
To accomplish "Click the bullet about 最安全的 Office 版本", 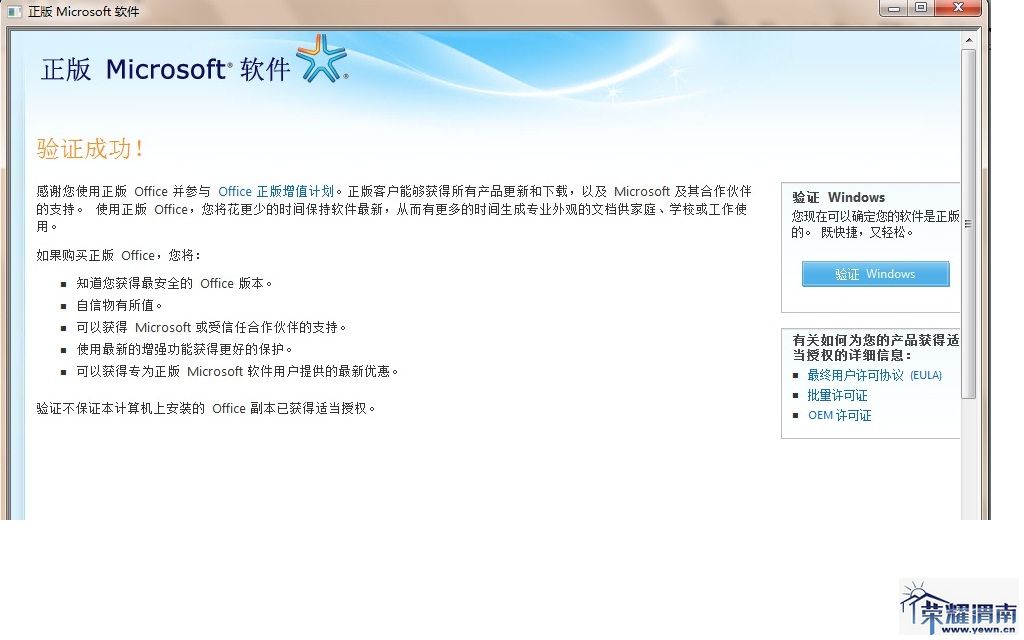I will [x=174, y=283].
